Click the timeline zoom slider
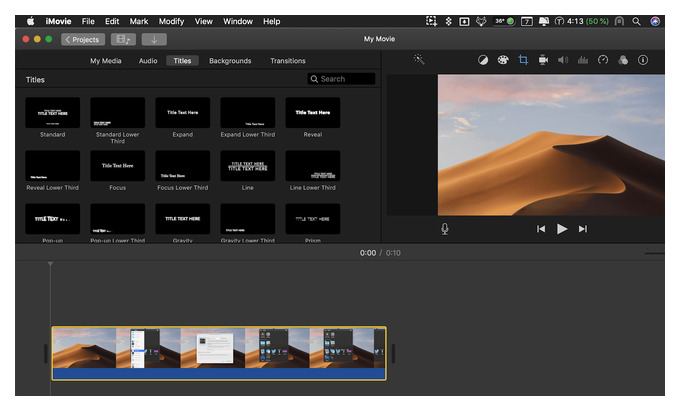The image size is (680, 411). 655,253
